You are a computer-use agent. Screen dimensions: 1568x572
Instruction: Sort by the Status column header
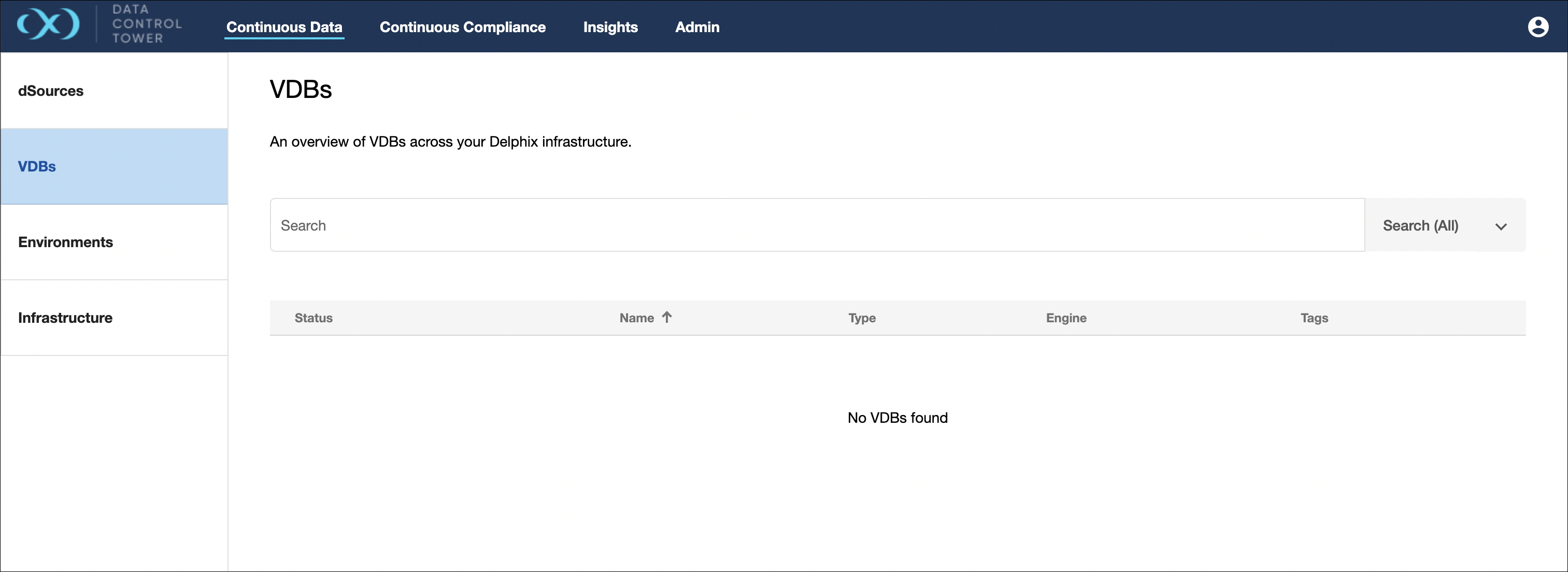coord(313,318)
